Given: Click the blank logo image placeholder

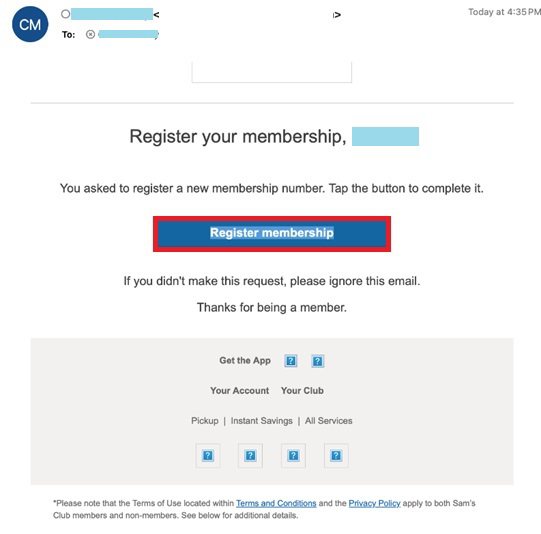Looking at the screenshot, I should click(x=272, y=72).
